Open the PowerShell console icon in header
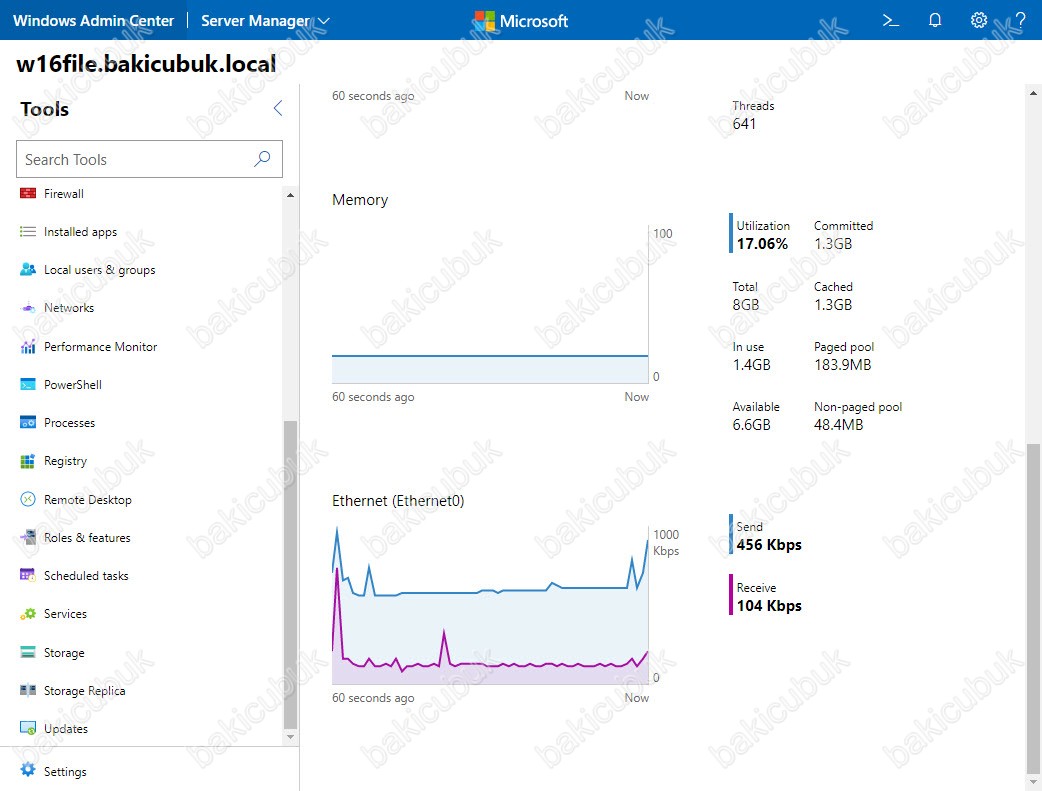The image size is (1042, 791). (890, 21)
